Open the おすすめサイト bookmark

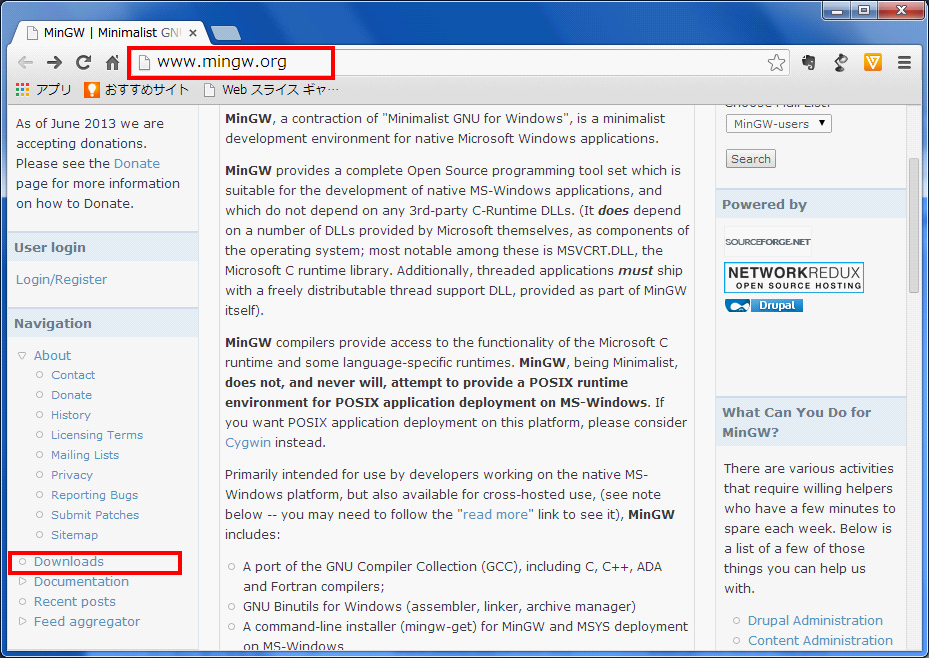[137, 89]
